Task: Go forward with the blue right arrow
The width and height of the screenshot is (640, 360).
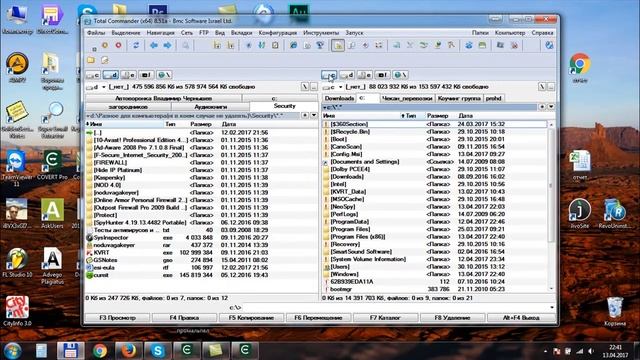Action: [167, 45]
